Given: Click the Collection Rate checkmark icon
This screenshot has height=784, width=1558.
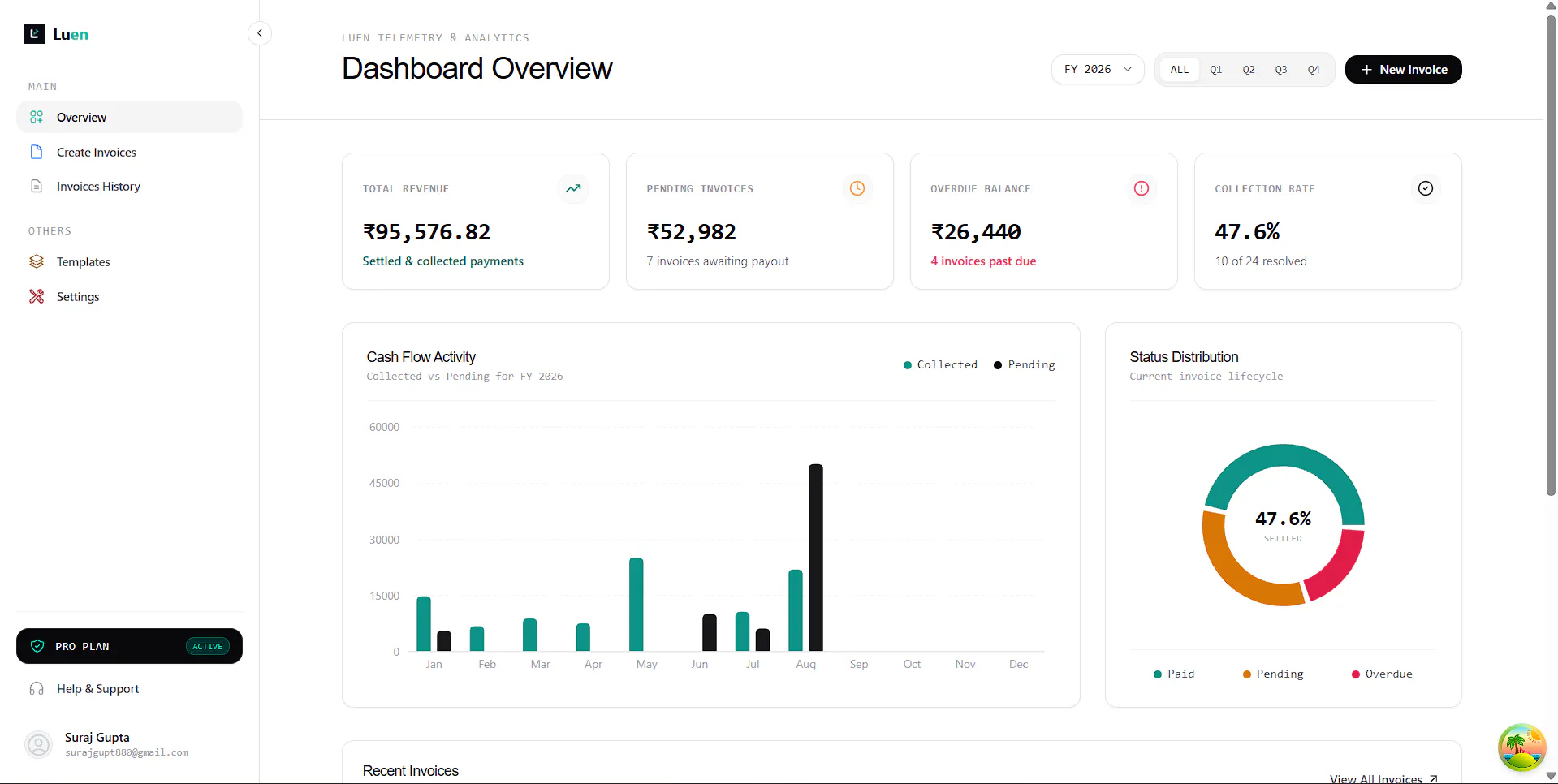Looking at the screenshot, I should [x=1426, y=188].
